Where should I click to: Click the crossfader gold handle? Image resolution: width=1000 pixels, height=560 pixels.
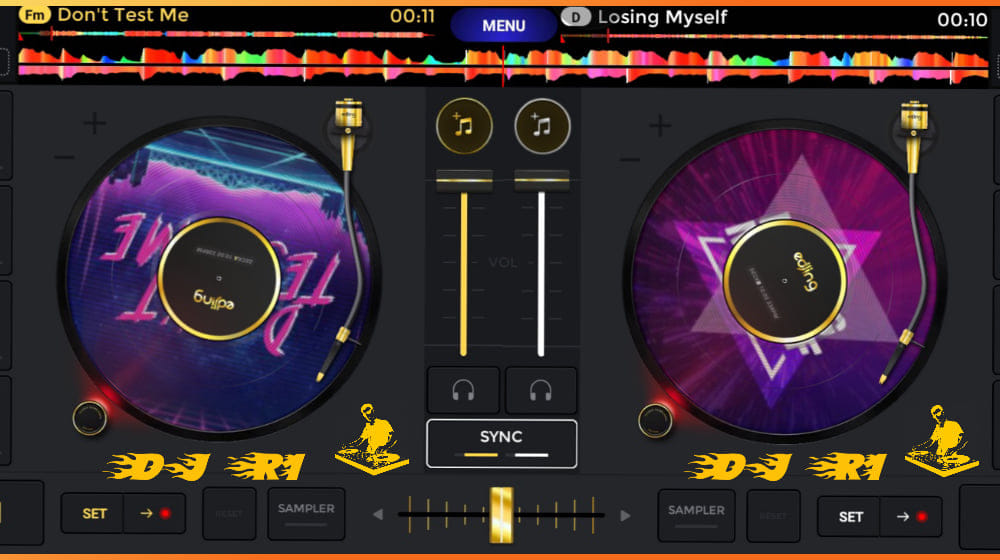click(x=501, y=515)
